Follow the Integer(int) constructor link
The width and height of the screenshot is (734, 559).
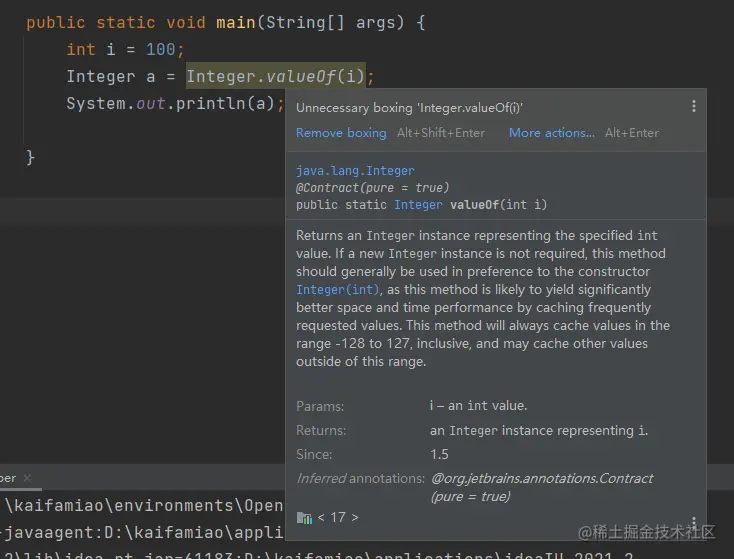click(337, 289)
